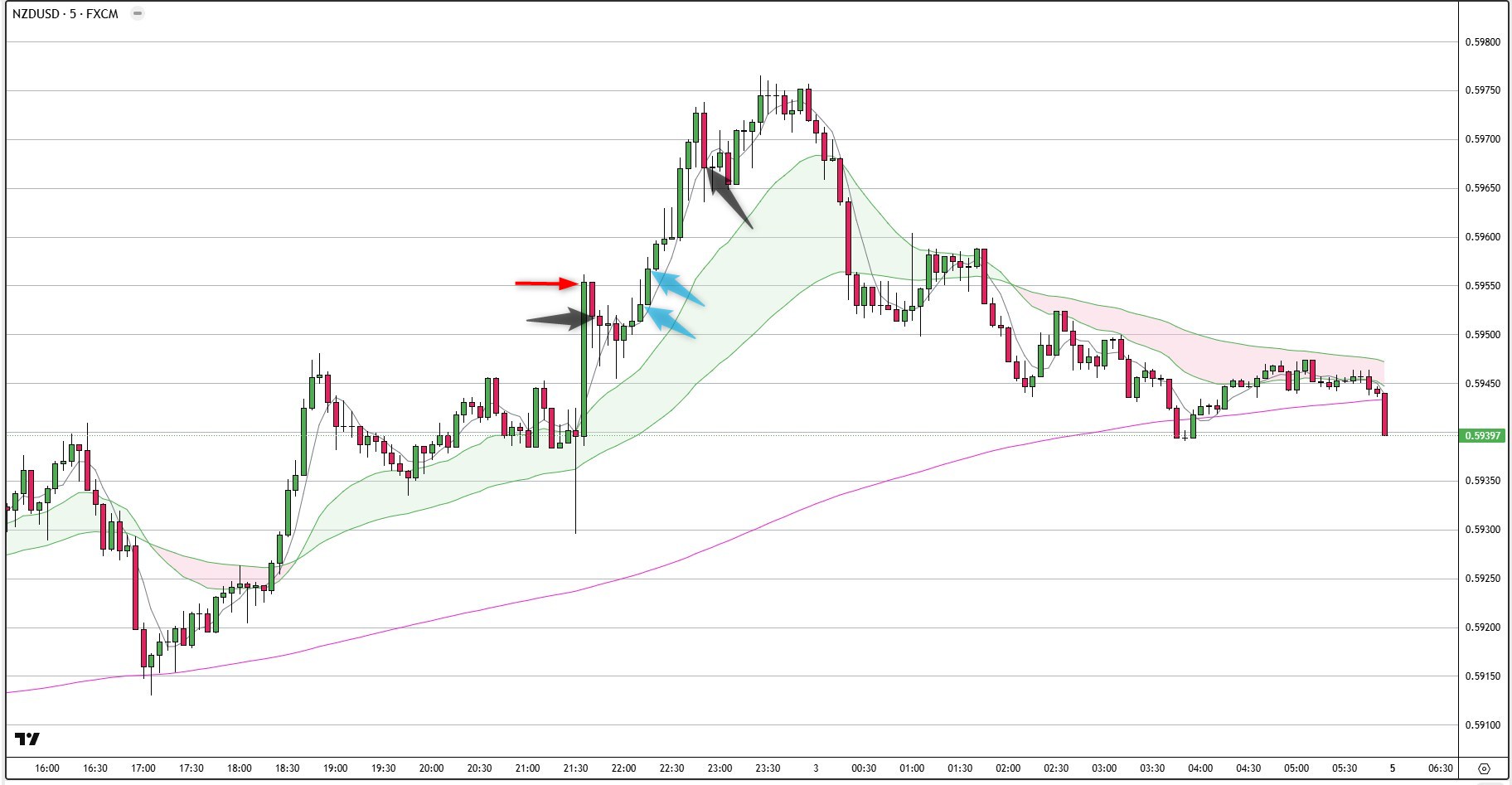Viewport: 1512px width, 785px height.
Task: Click the bold date 5 on time axis
Action: [x=1393, y=768]
